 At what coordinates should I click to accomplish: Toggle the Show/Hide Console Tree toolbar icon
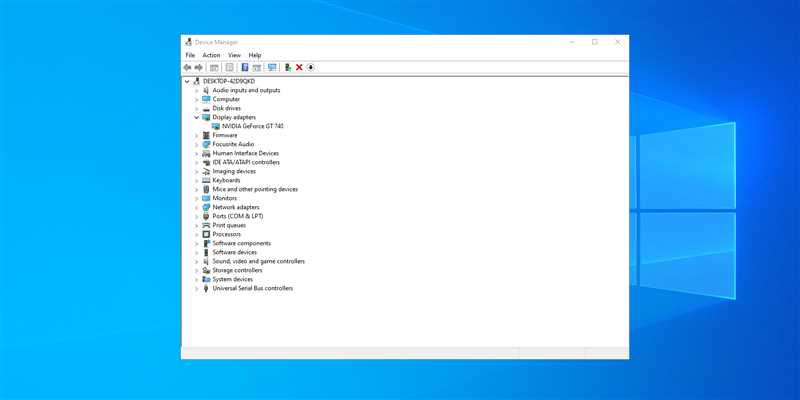coord(214,67)
